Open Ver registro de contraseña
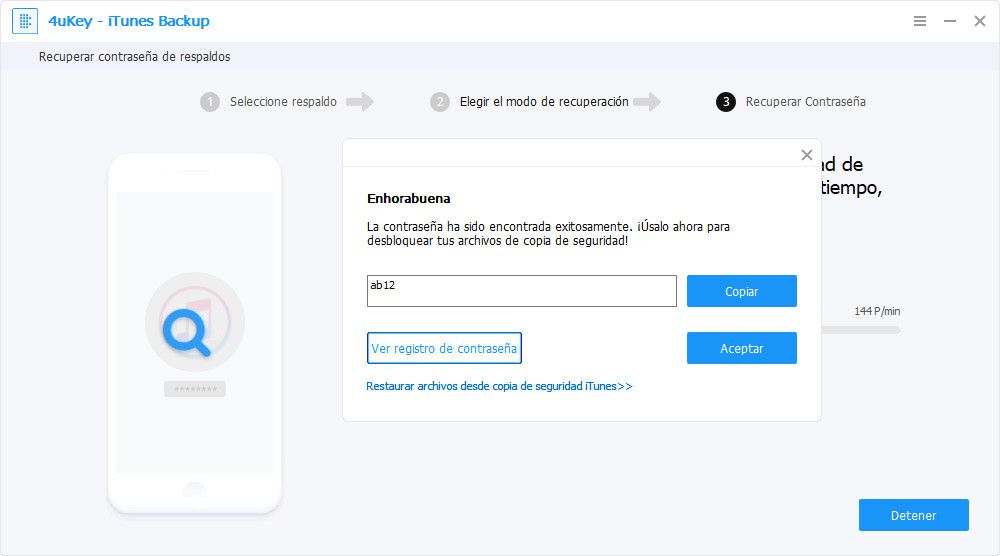 [x=444, y=348]
